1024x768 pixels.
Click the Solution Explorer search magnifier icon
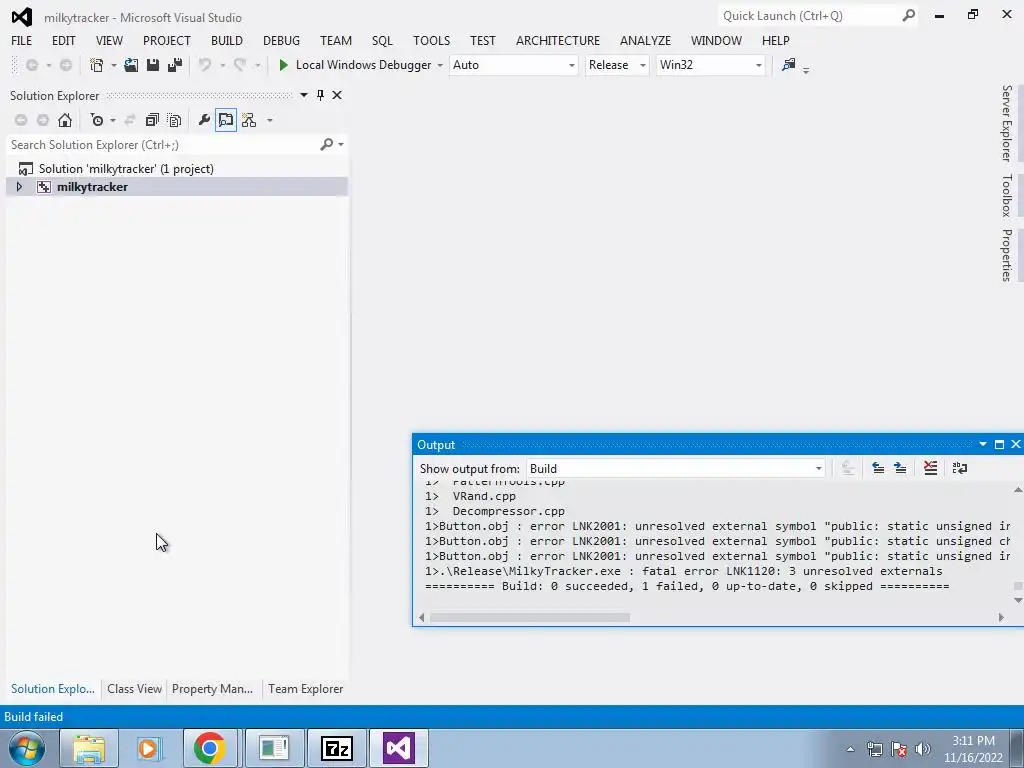click(x=327, y=144)
